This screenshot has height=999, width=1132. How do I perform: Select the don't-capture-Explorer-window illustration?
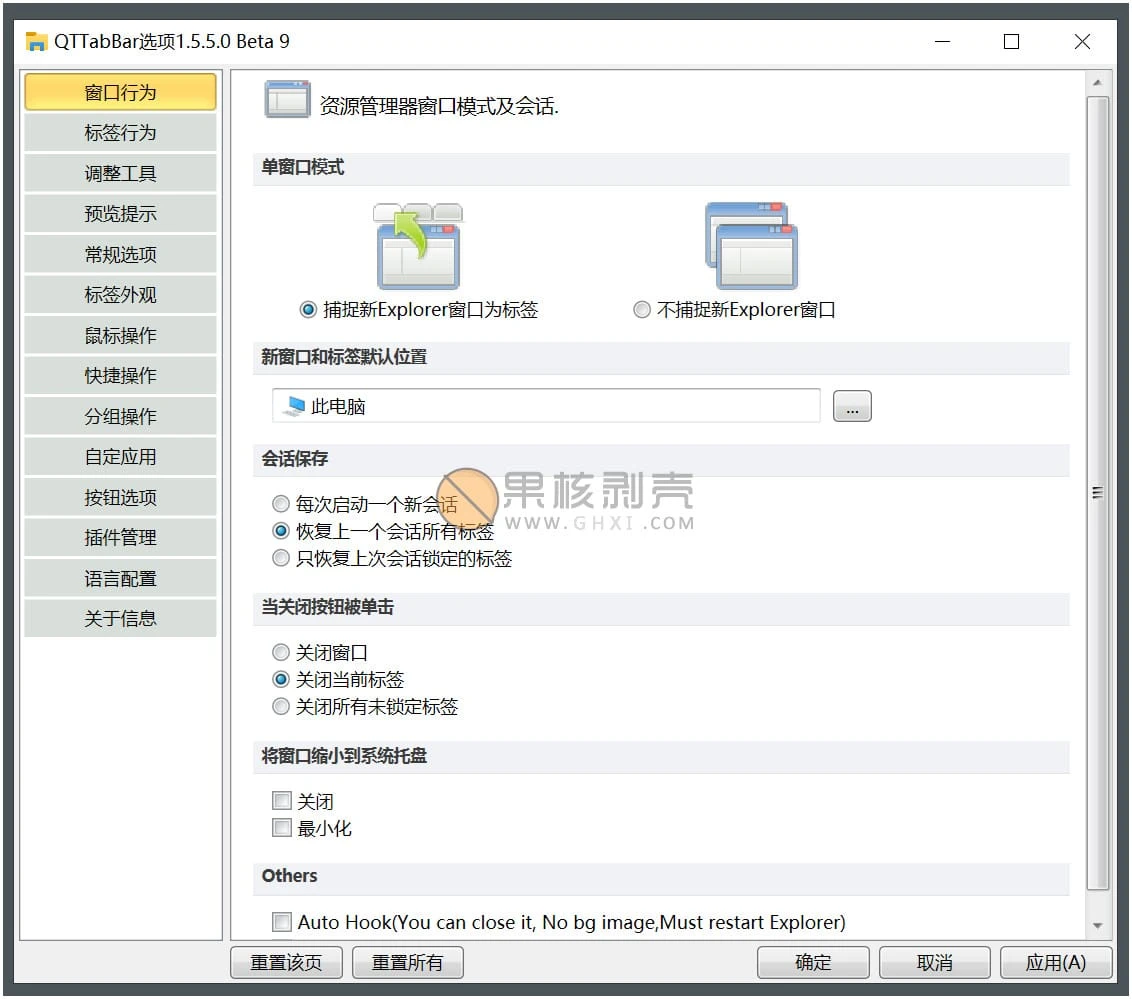coord(751,243)
